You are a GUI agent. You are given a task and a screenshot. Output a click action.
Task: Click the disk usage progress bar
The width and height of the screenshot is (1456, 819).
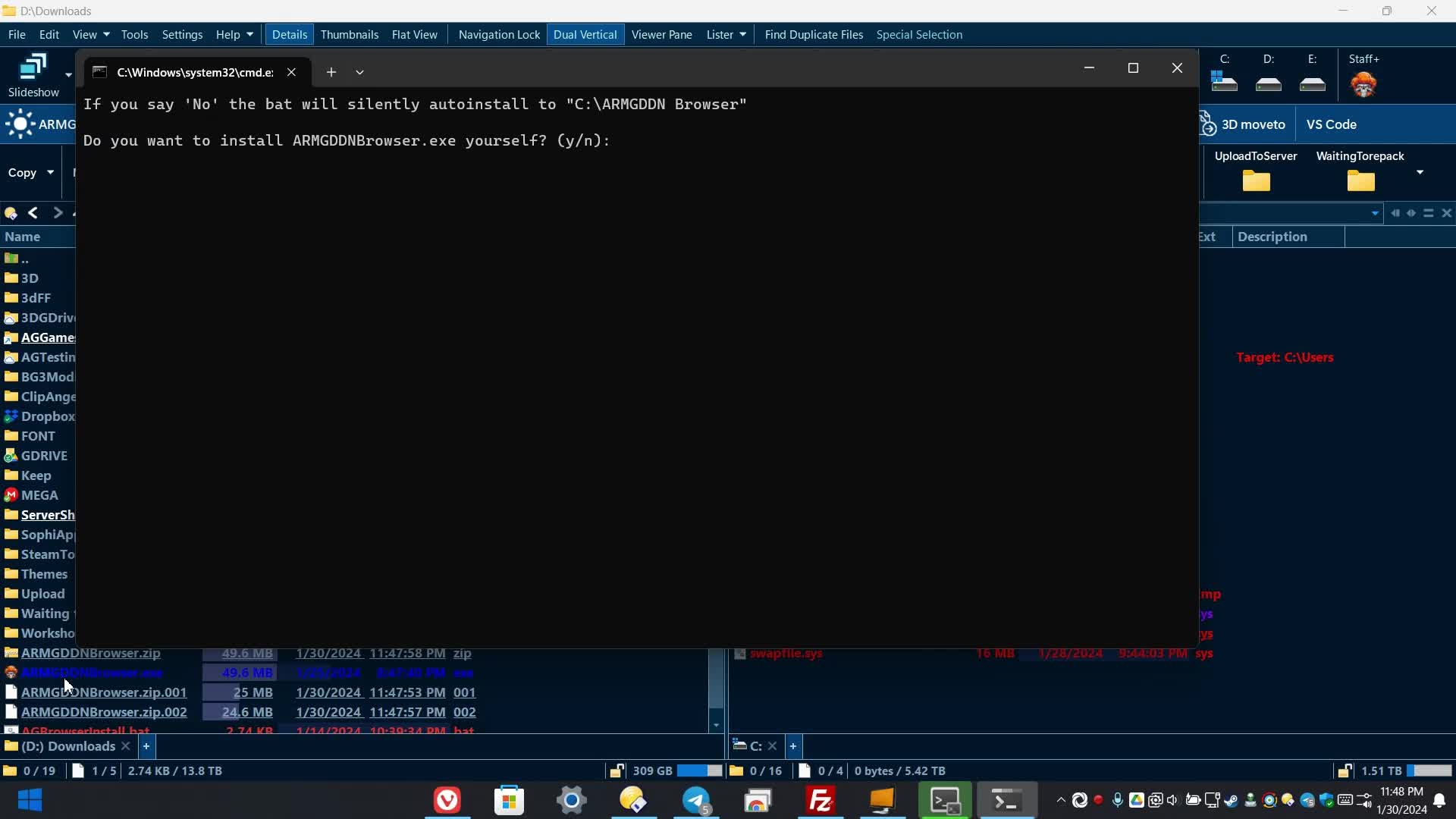pos(699,770)
